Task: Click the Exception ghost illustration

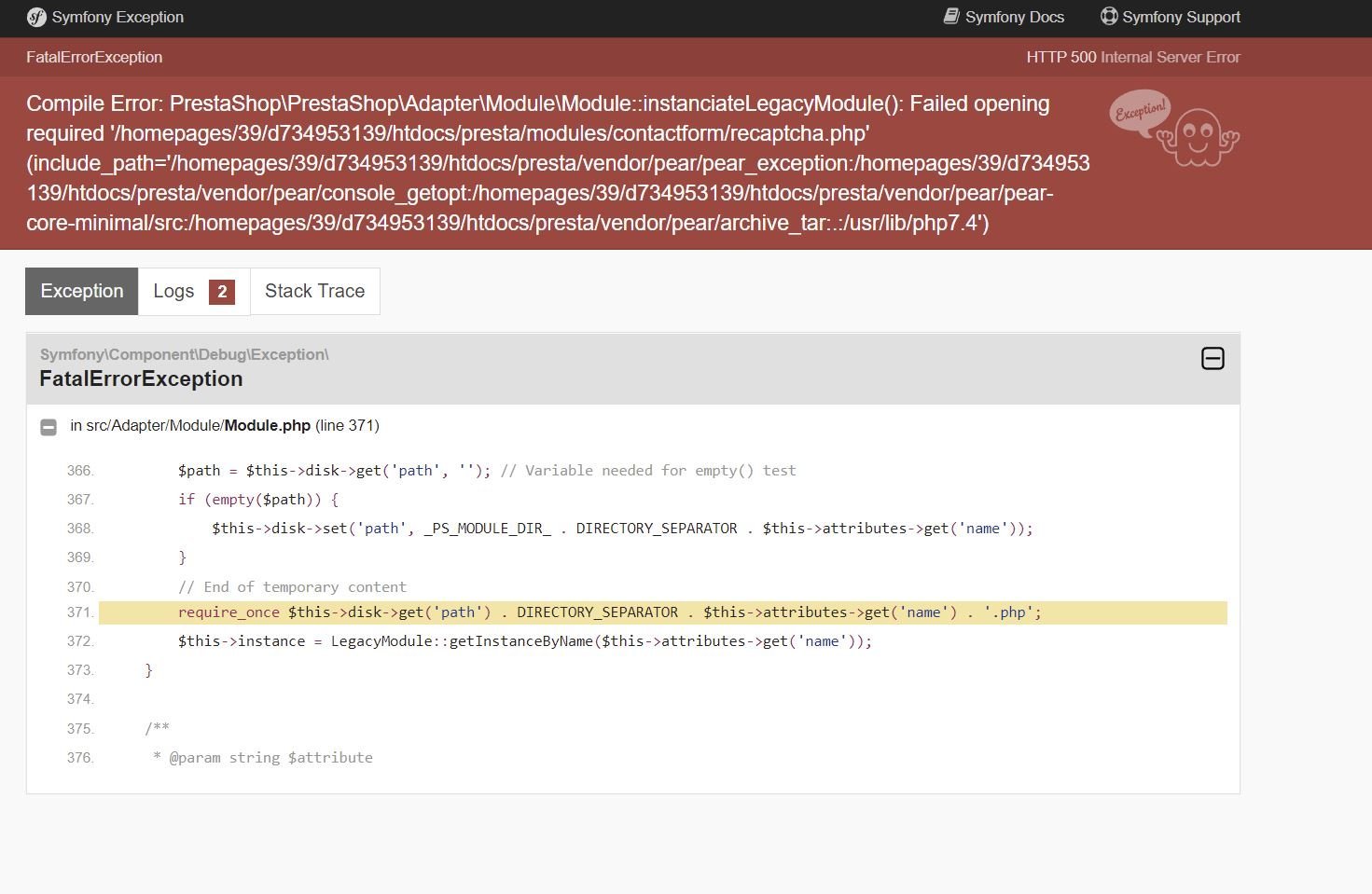Action: point(1198,137)
